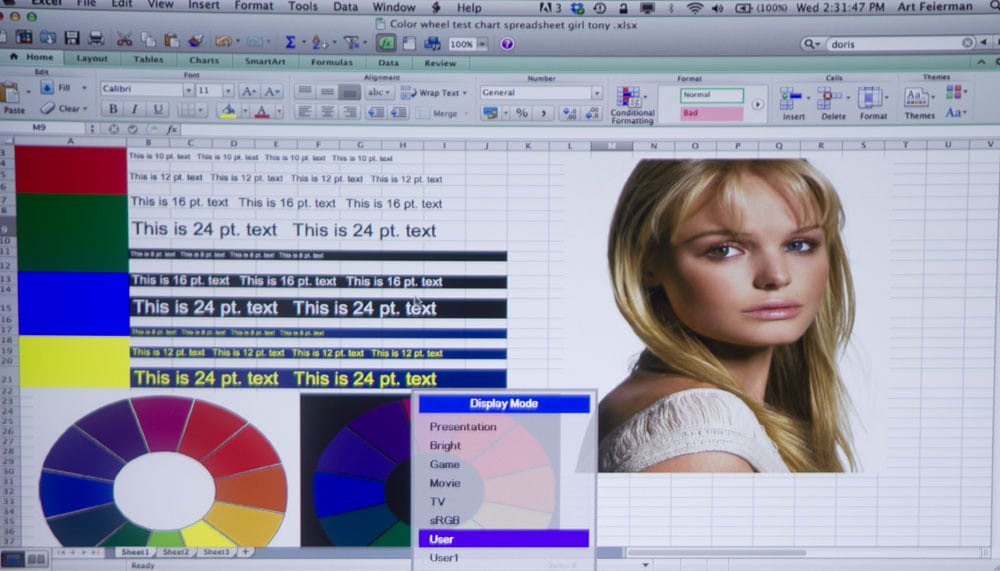Open the abc text orientation dropdown
Image resolution: width=1000 pixels, height=571 pixels.
click(x=378, y=92)
